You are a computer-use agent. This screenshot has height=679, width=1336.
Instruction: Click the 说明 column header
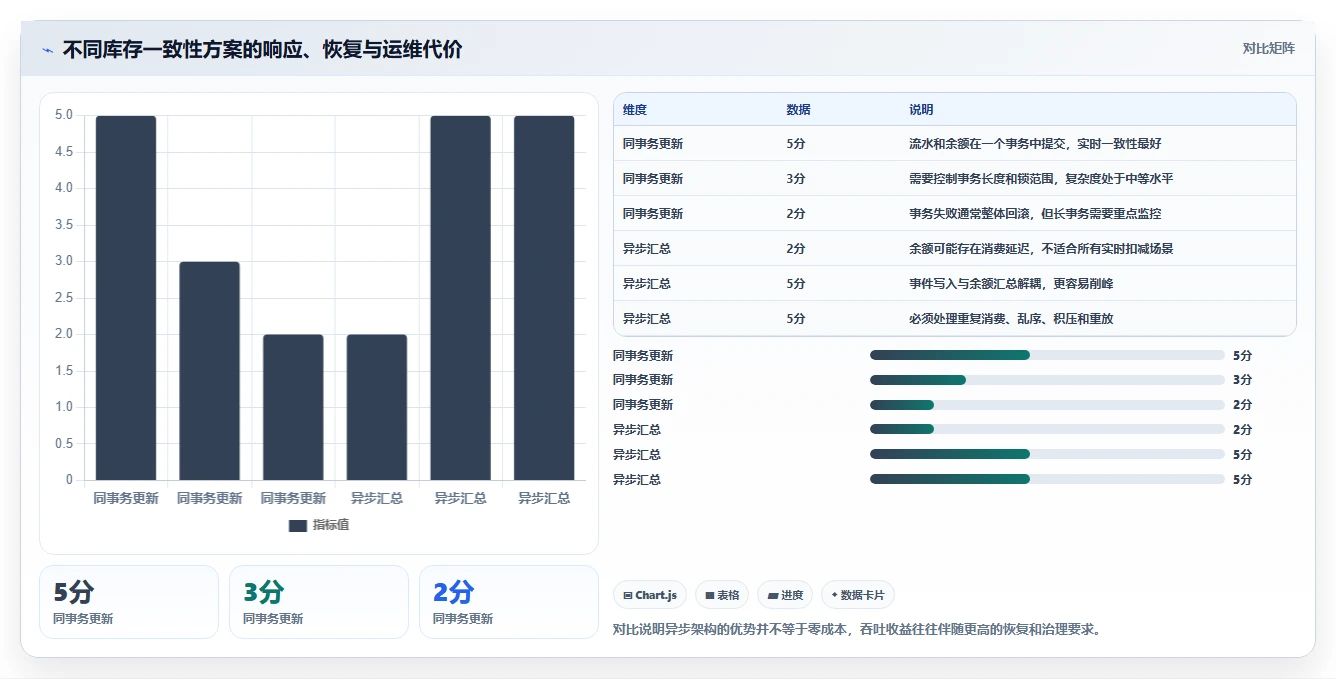pyautogui.click(x=921, y=110)
